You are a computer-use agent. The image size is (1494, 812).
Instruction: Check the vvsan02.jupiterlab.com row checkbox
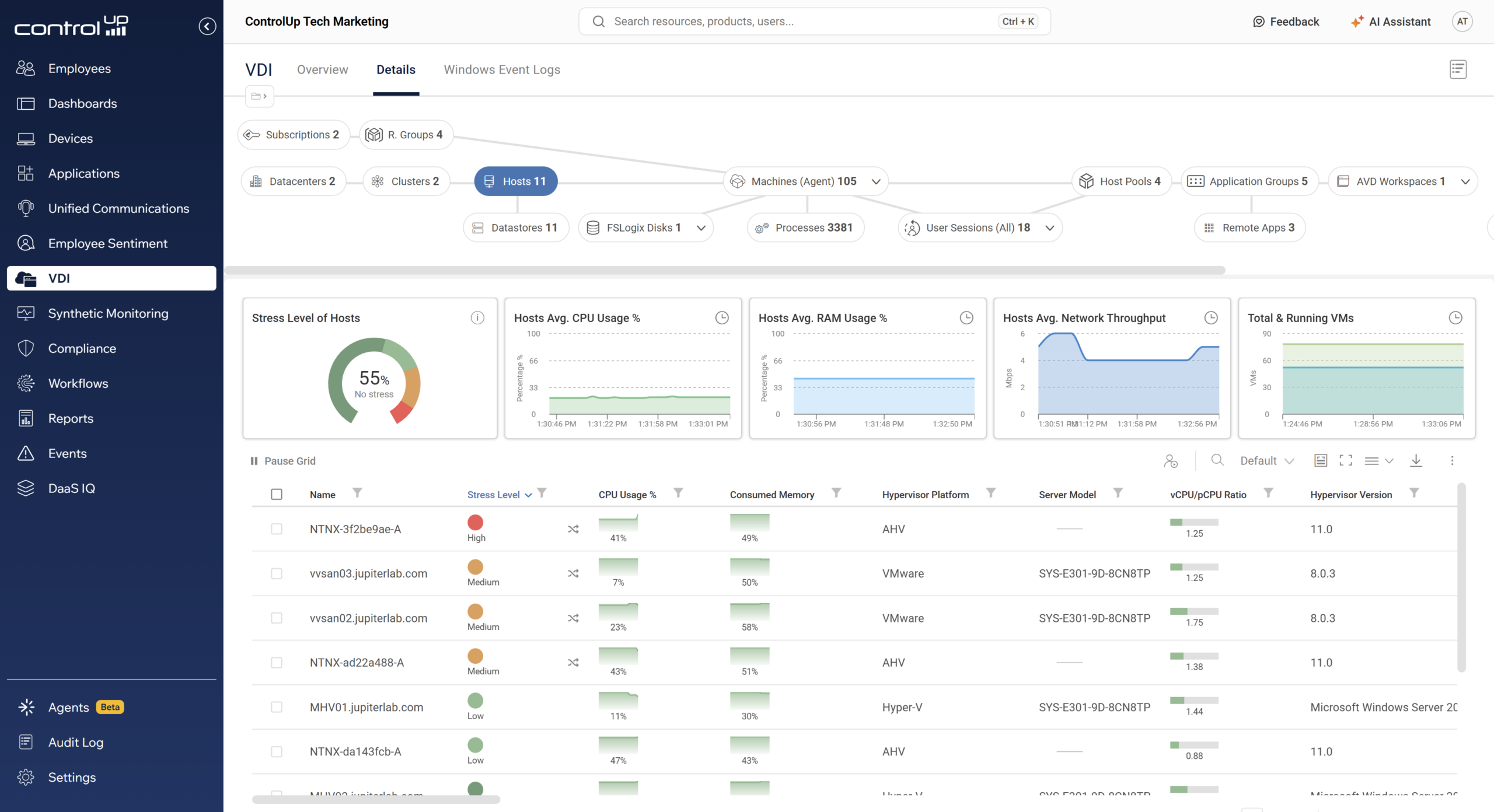tap(277, 618)
